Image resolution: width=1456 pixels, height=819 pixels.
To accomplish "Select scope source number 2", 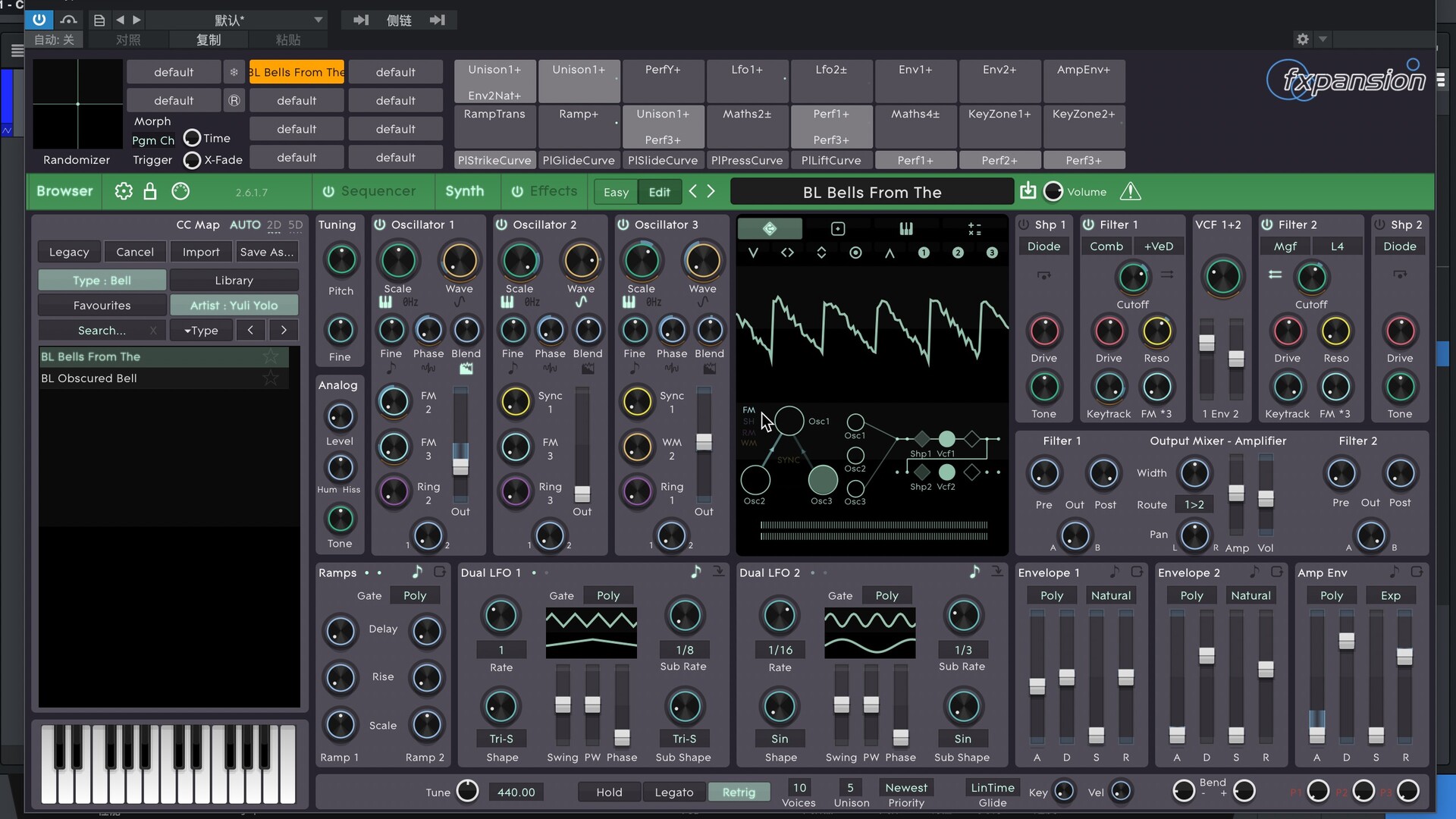I will point(958,253).
